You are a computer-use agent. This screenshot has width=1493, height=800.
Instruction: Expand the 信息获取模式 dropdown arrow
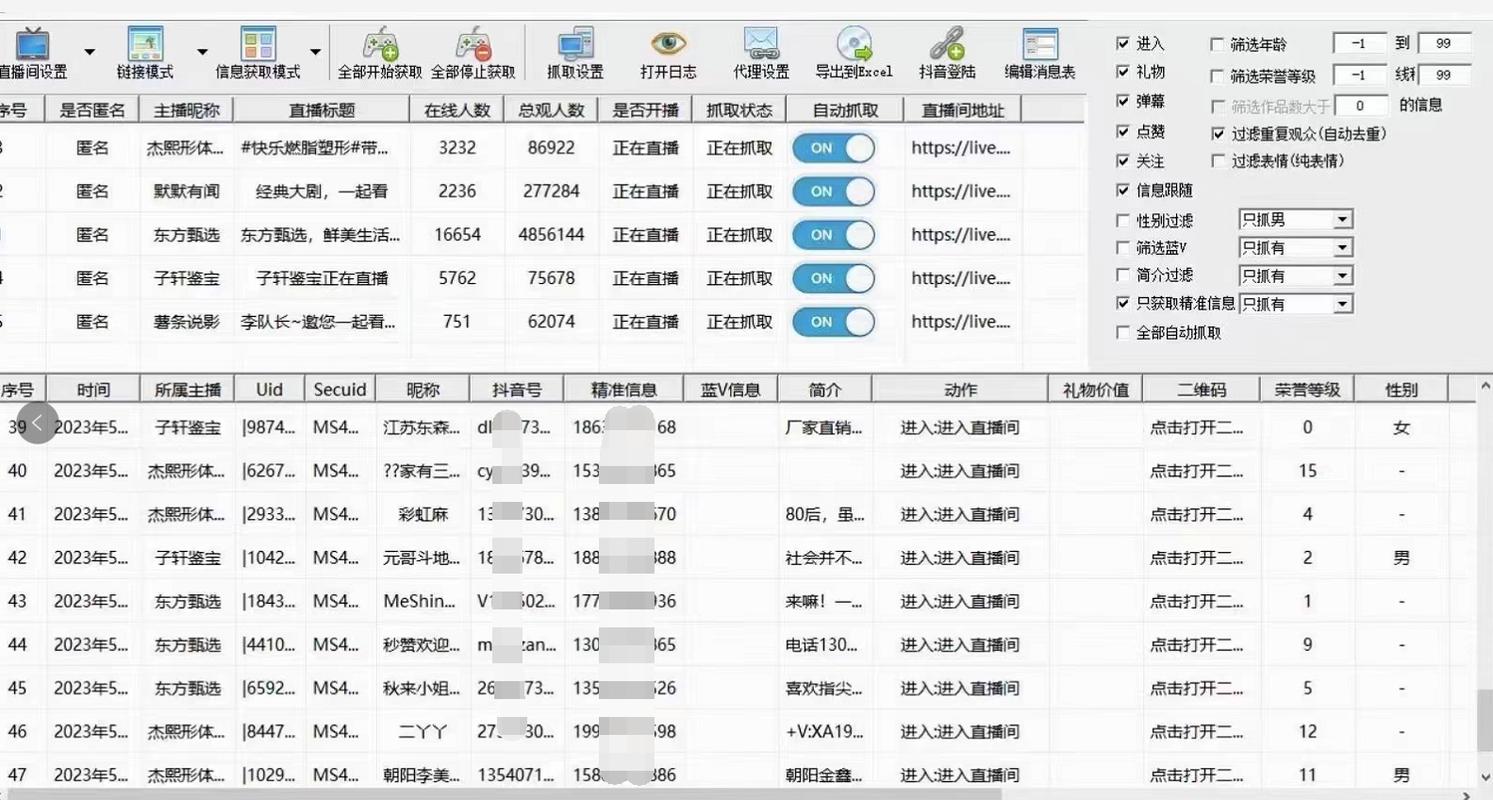point(315,52)
